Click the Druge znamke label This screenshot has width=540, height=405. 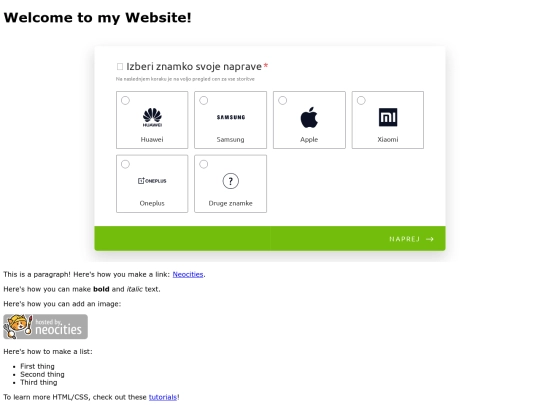click(230, 203)
